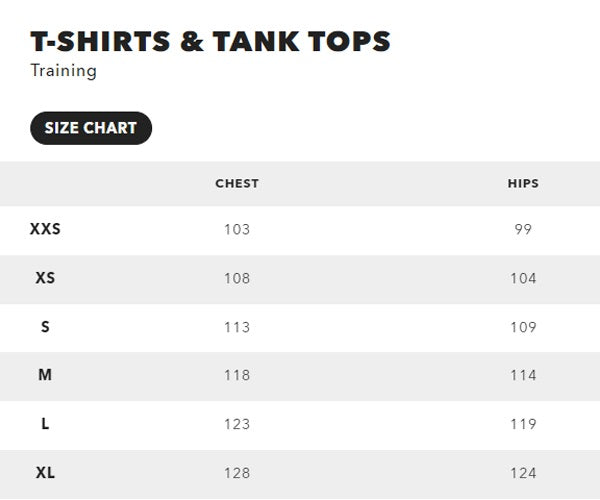
Task: Click chest value 118 for M
Action: click(237, 375)
